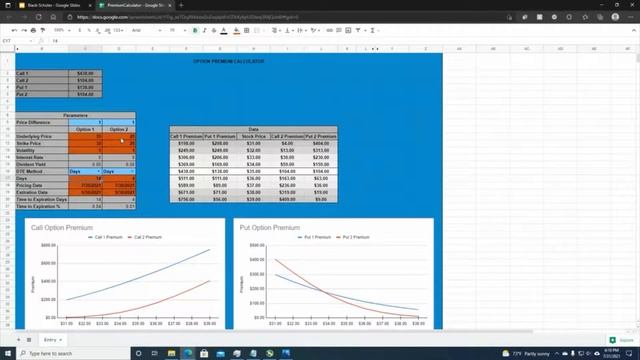Toggle bold formatting
640x360 pixels.
tap(195, 31)
